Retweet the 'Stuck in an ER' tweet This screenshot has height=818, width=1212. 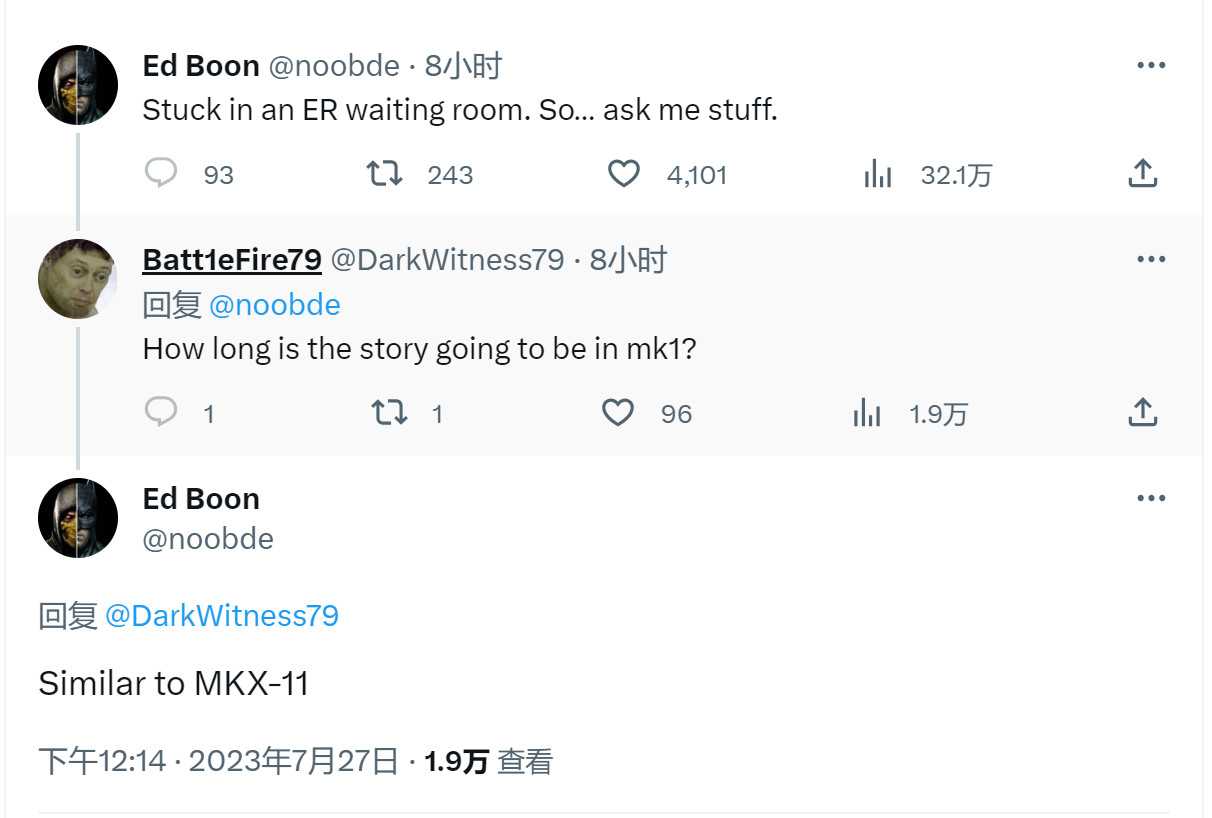tap(385, 174)
